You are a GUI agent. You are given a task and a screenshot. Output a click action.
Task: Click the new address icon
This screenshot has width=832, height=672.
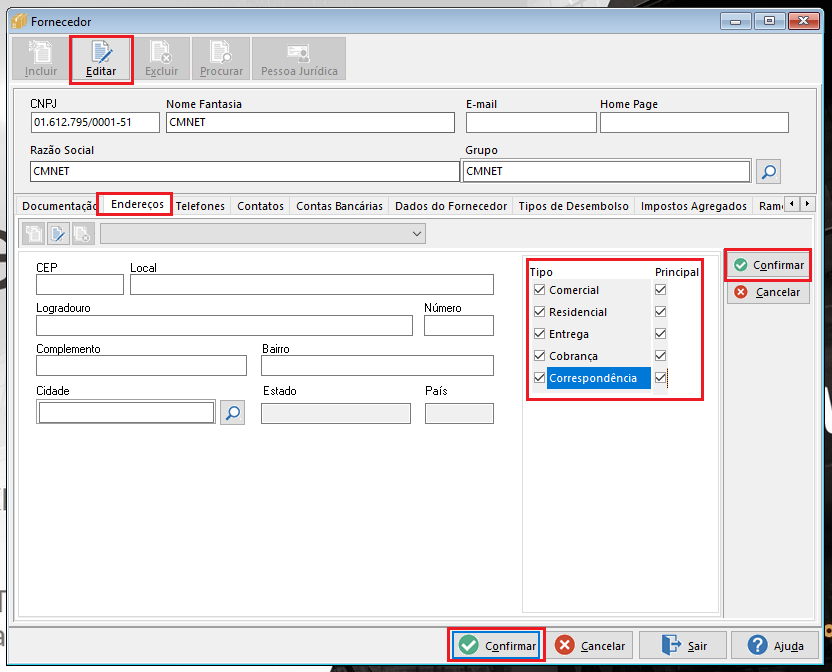pos(34,234)
